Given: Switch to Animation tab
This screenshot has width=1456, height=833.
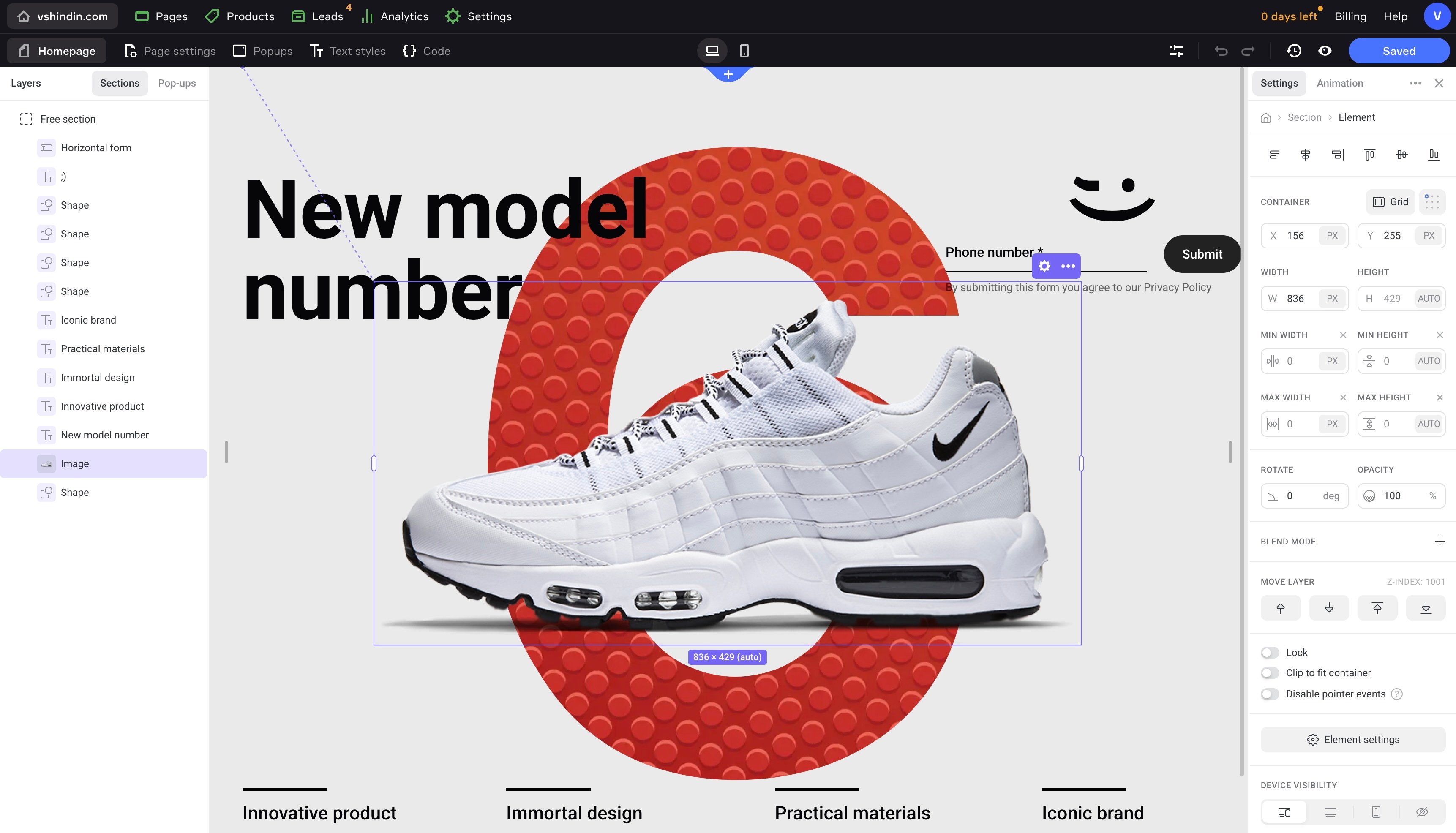Looking at the screenshot, I should (x=1339, y=83).
